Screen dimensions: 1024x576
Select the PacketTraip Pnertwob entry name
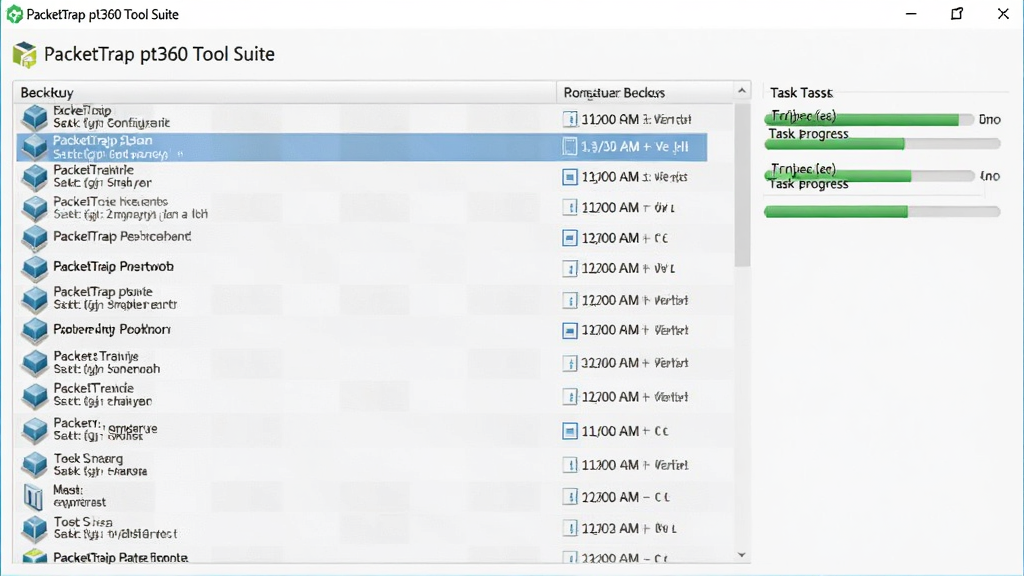tap(114, 266)
